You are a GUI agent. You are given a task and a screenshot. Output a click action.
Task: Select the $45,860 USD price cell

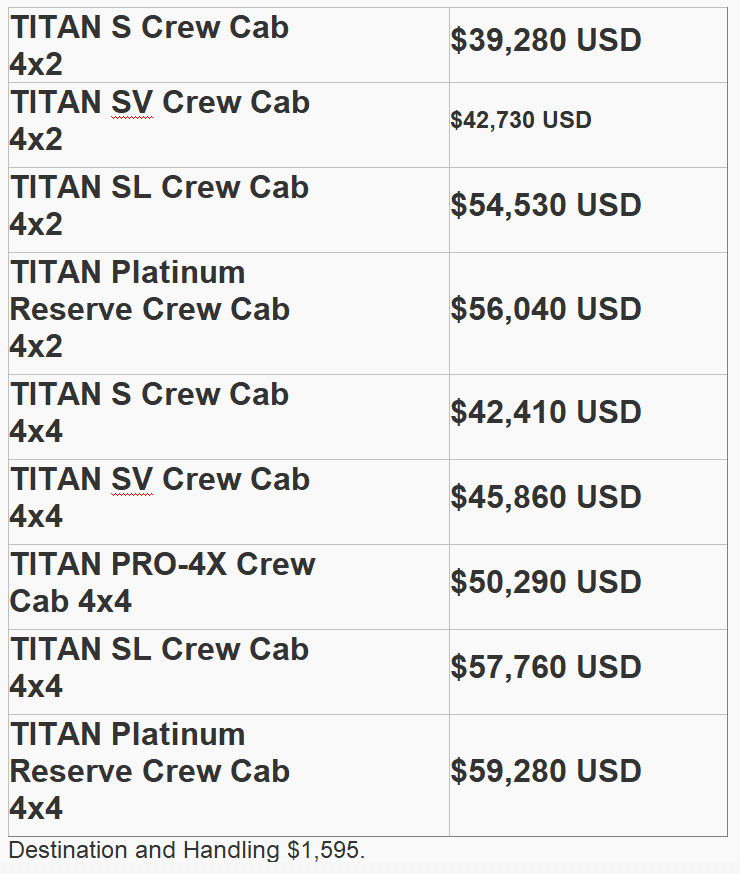[x=545, y=497]
